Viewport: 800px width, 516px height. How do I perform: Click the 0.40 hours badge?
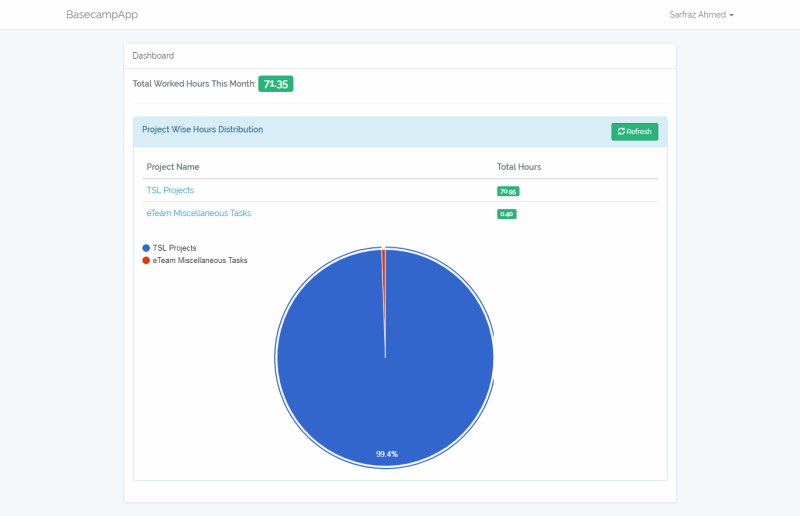(507, 214)
